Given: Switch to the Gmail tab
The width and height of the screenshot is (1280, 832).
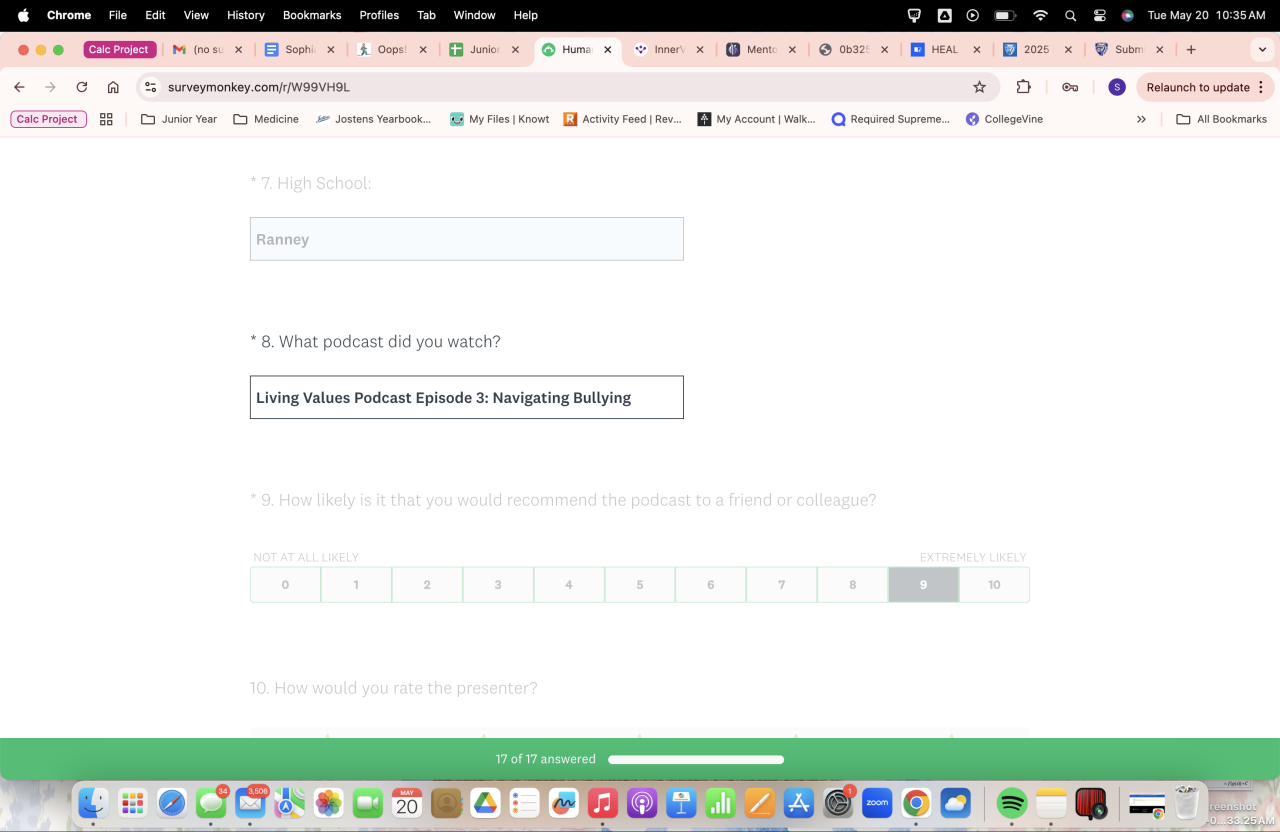Looking at the screenshot, I should point(207,49).
